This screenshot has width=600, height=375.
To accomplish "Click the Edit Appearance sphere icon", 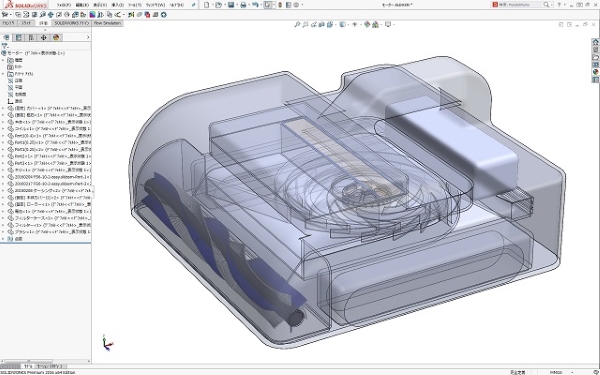I will tap(367, 24).
